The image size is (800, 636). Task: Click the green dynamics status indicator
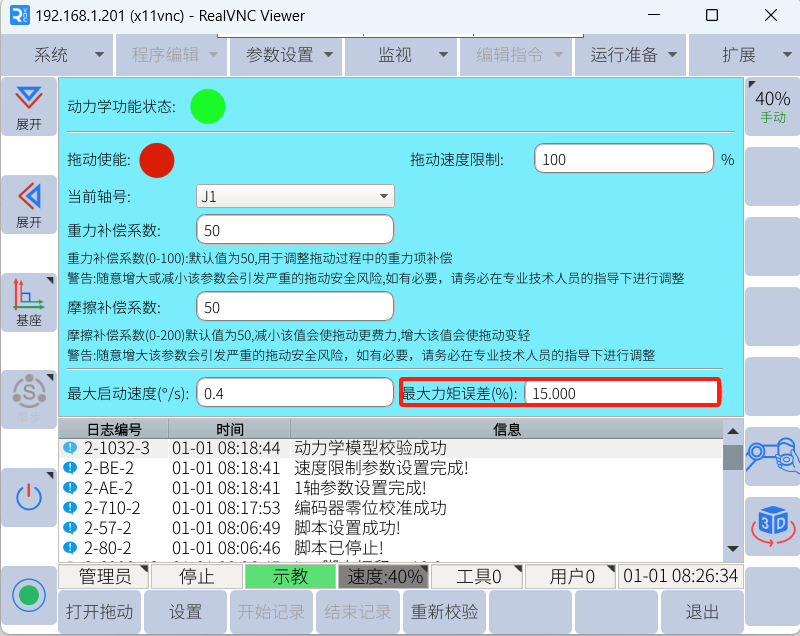coord(208,106)
